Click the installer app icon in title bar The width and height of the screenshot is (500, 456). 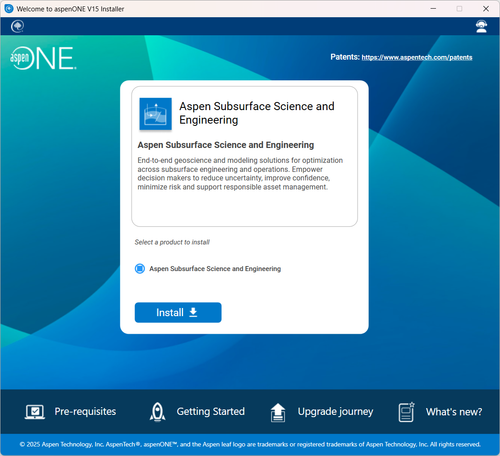click(9, 9)
